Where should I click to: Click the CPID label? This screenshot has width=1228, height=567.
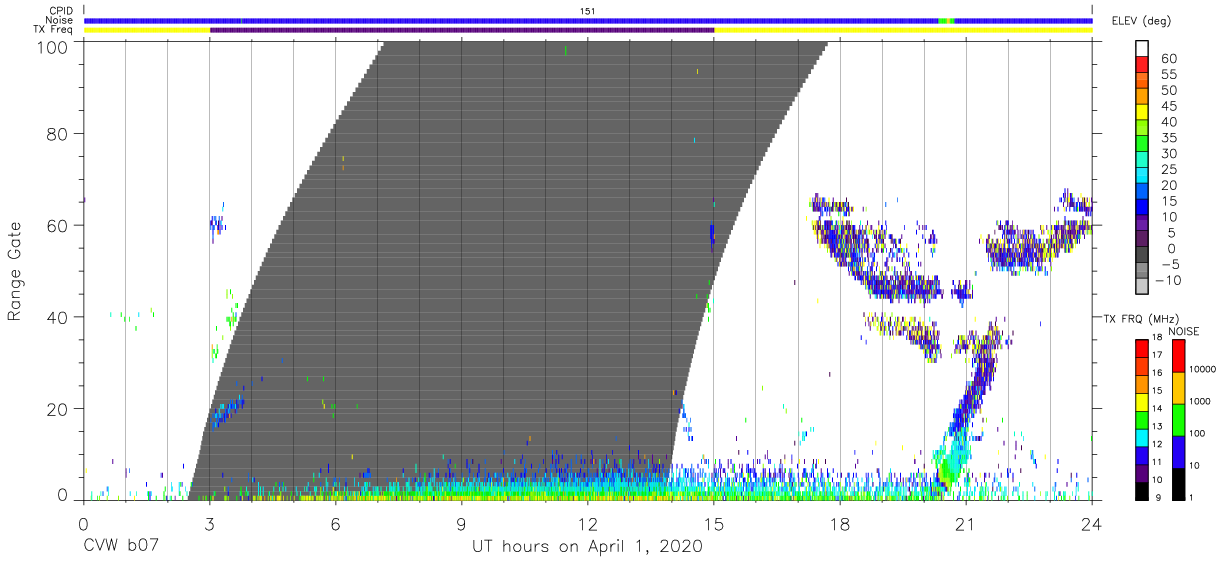pos(61,11)
